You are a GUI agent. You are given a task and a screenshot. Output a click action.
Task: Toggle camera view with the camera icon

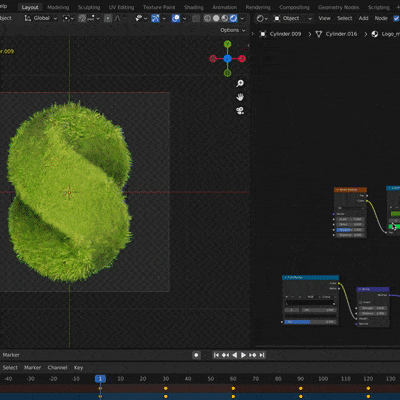[x=240, y=111]
